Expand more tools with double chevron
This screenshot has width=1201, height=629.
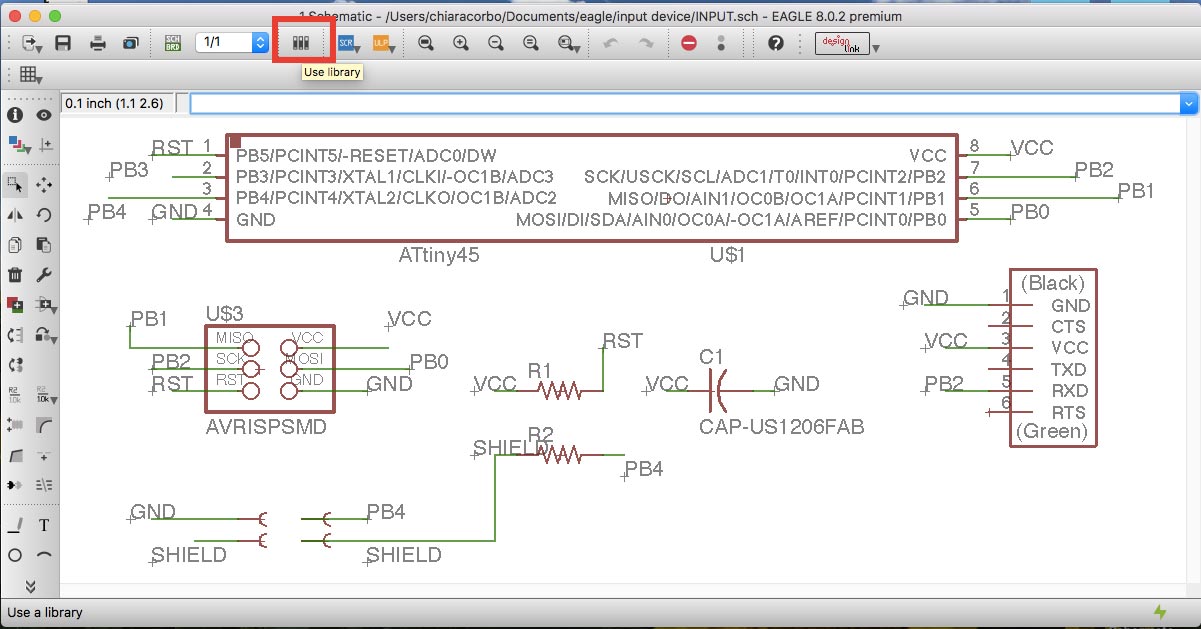(30, 585)
